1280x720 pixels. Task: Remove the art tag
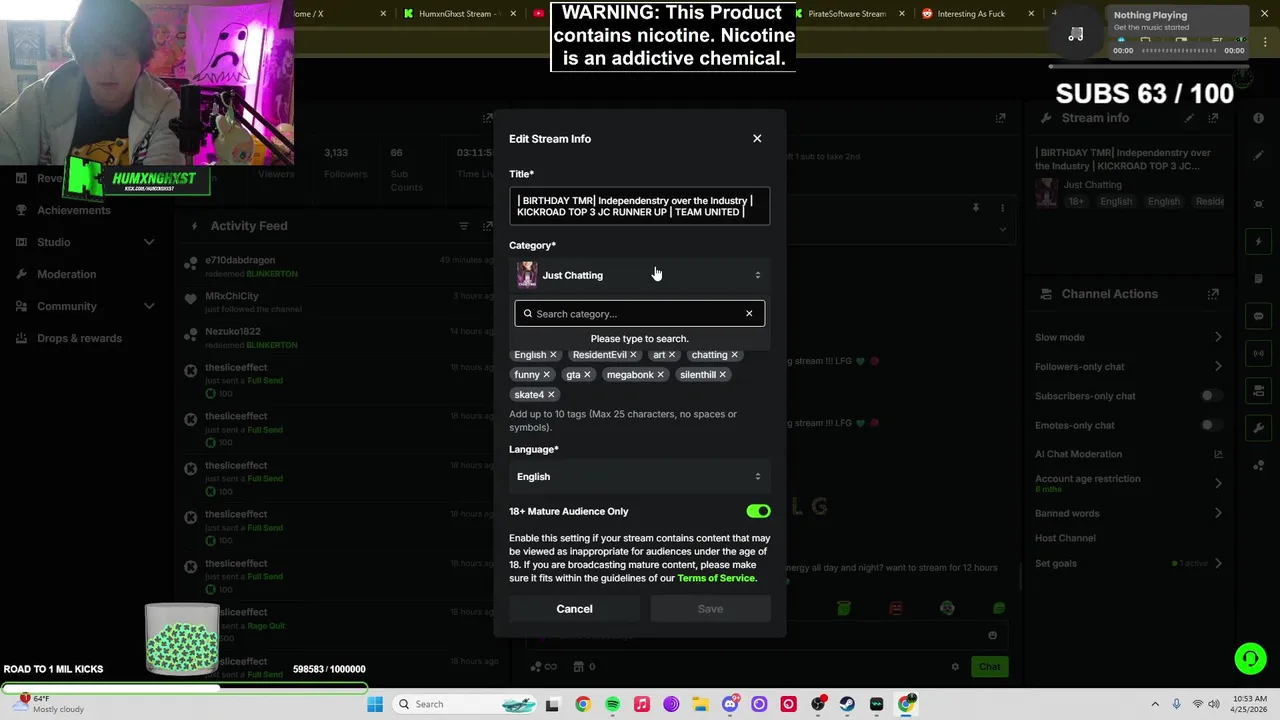click(x=672, y=355)
